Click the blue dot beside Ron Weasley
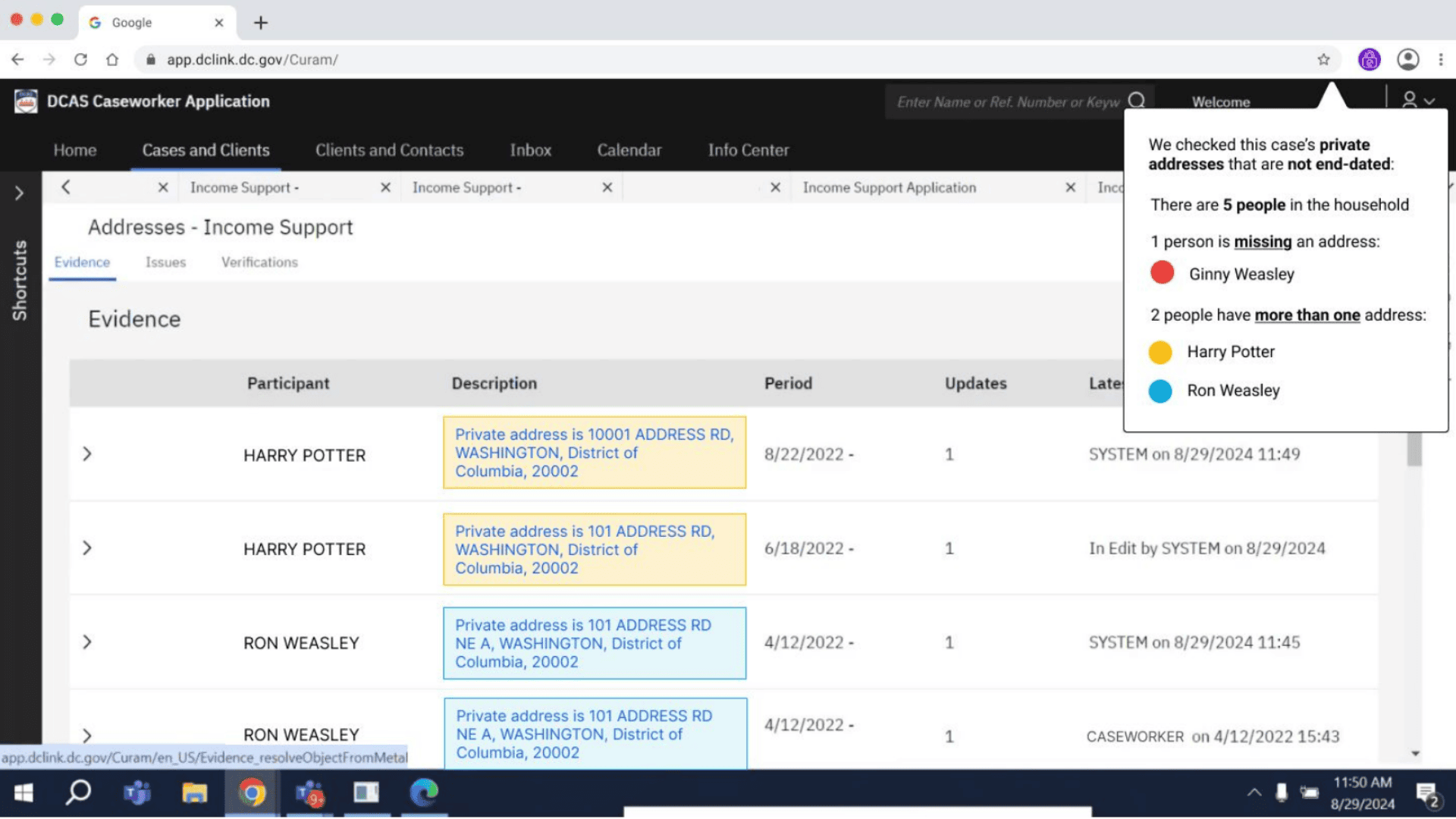This screenshot has width=1456, height=819. (1160, 391)
